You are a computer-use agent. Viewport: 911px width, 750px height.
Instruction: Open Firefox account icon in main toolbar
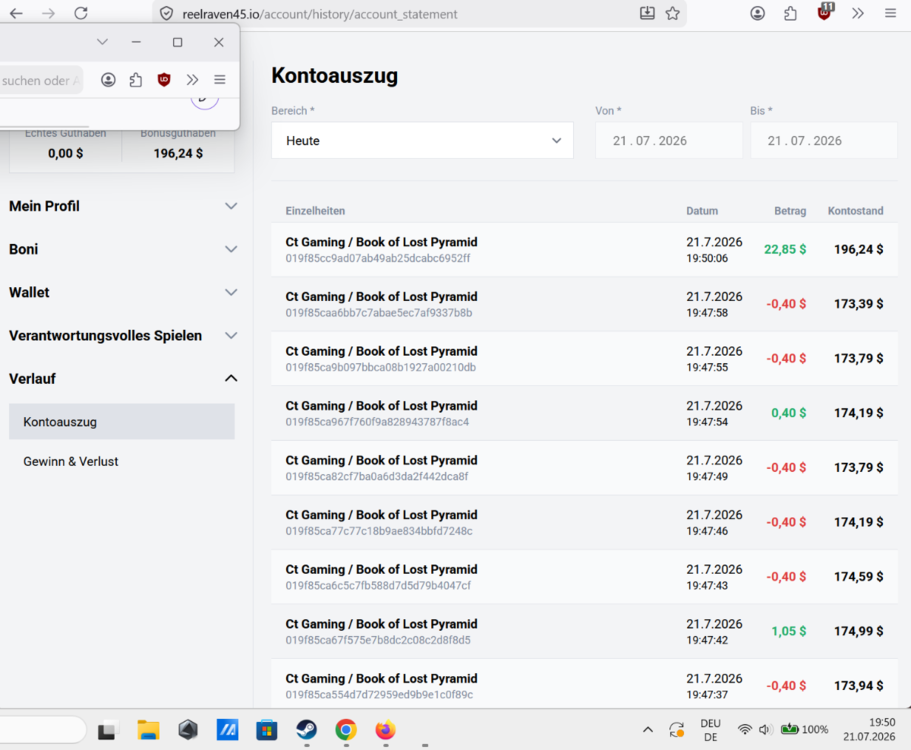click(x=757, y=13)
